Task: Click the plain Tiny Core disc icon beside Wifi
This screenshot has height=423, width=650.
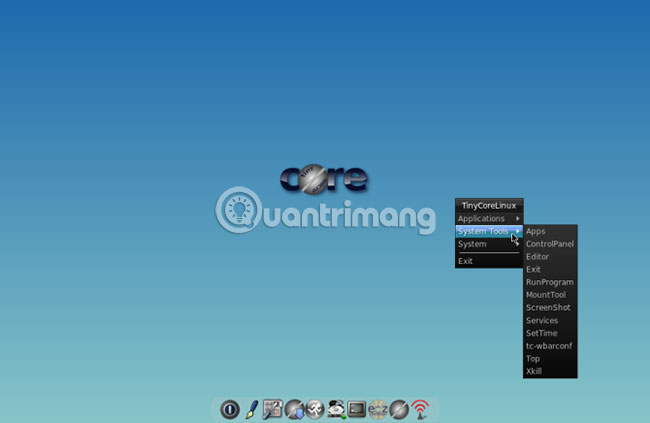Action: pyautogui.click(x=399, y=409)
